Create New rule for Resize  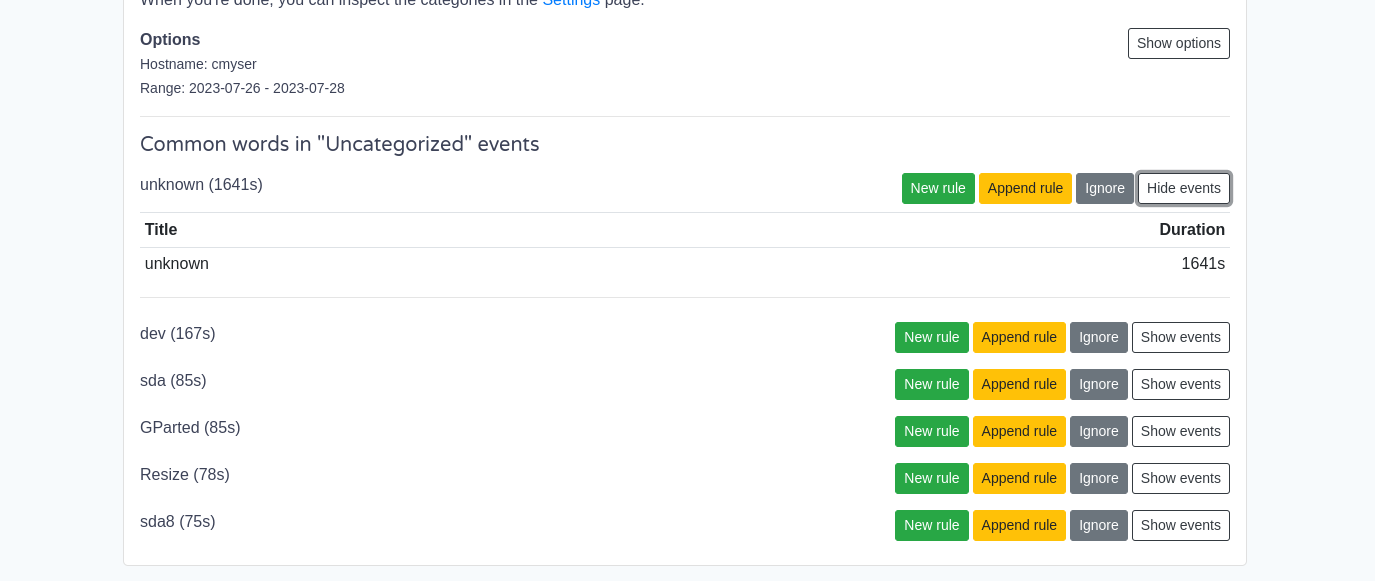[x=932, y=478]
